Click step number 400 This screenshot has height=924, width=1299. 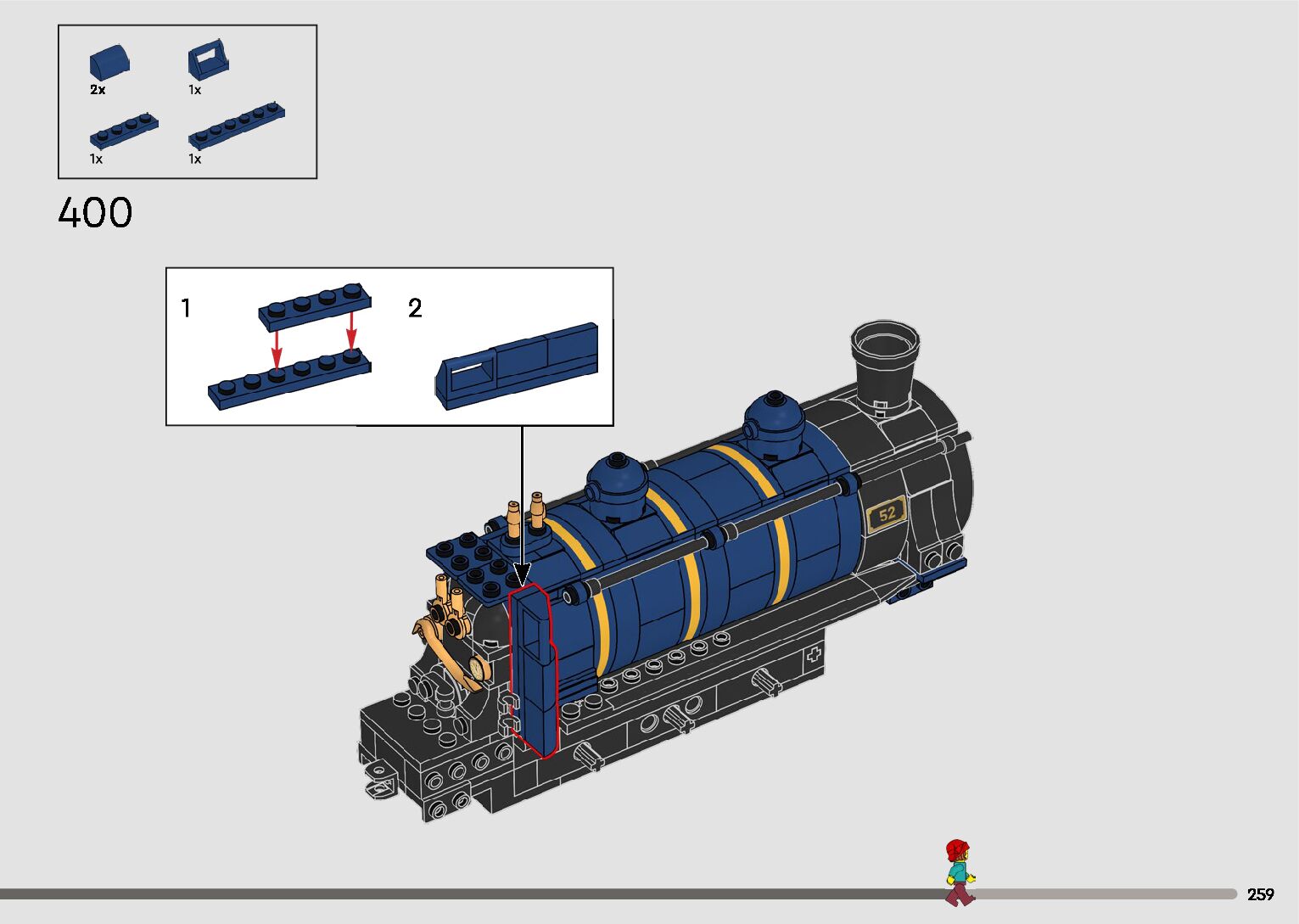(x=95, y=213)
